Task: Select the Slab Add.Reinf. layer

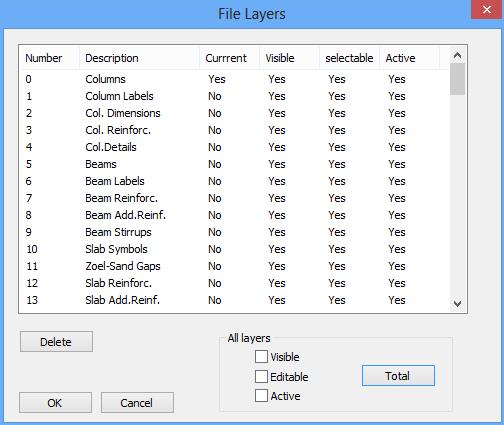Action: (235, 300)
